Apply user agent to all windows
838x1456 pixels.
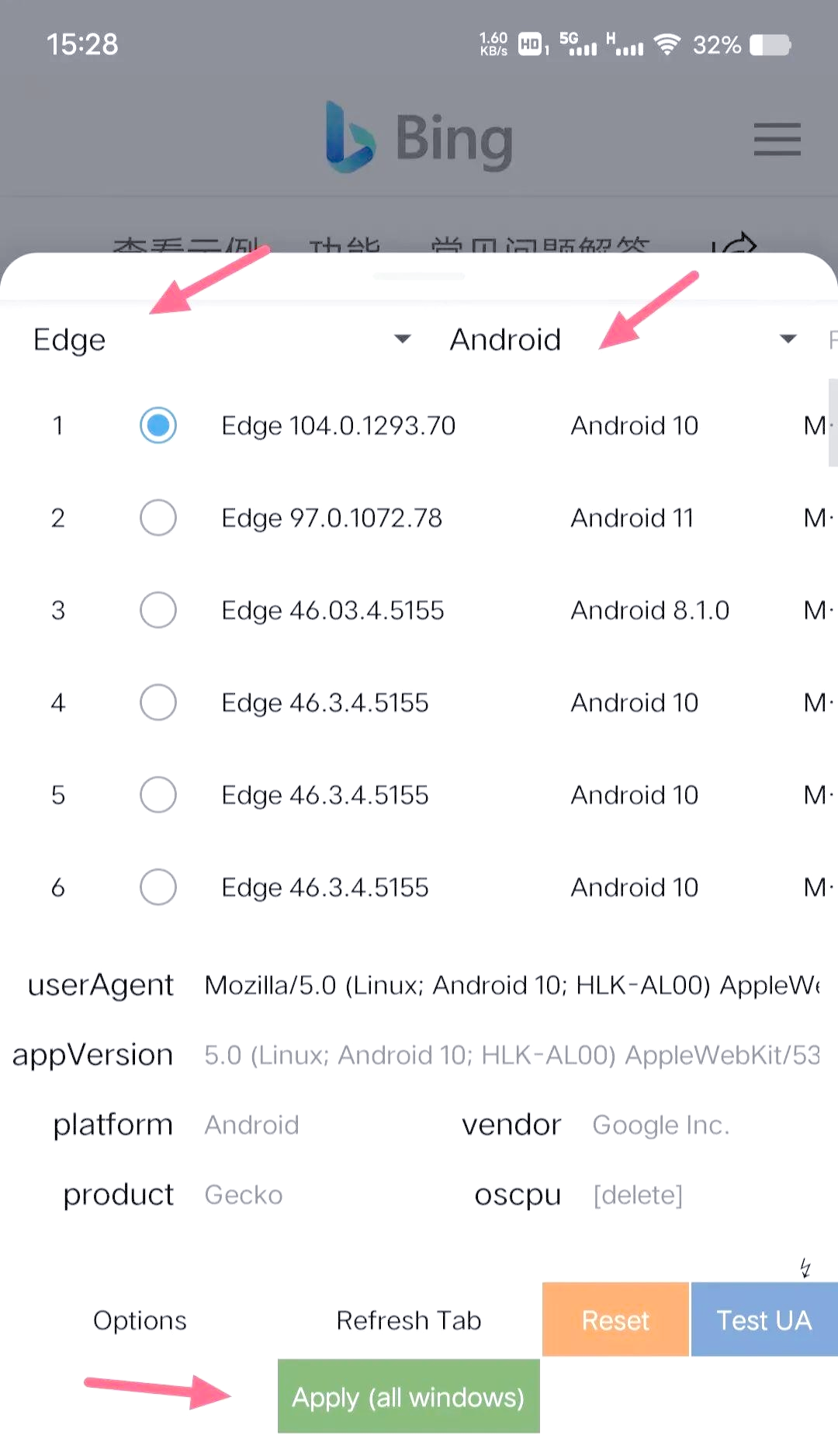click(x=408, y=1396)
